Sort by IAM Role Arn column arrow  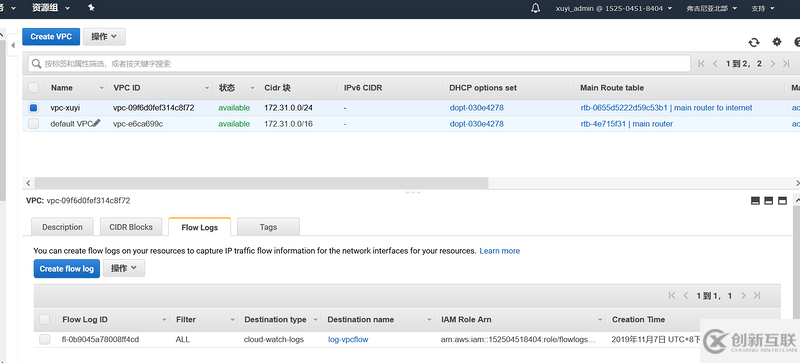coord(600,320)
